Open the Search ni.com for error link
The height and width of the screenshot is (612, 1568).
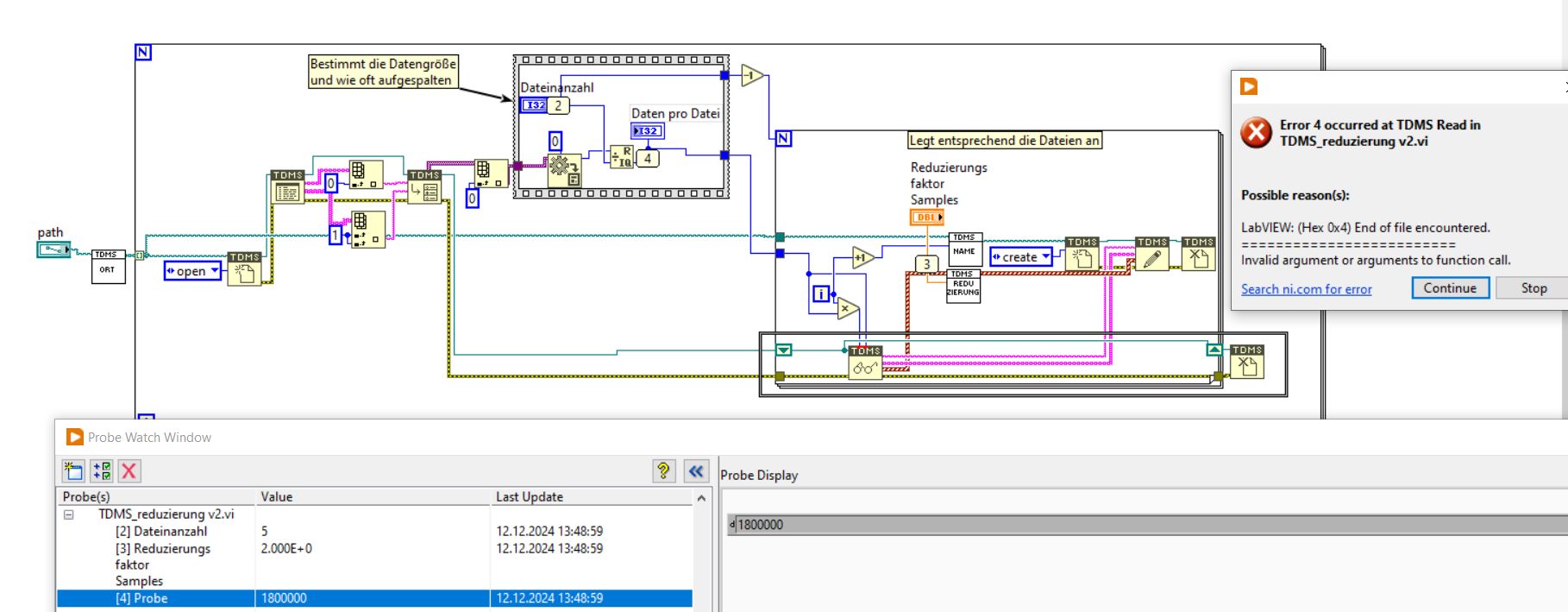click(1306, 289)
